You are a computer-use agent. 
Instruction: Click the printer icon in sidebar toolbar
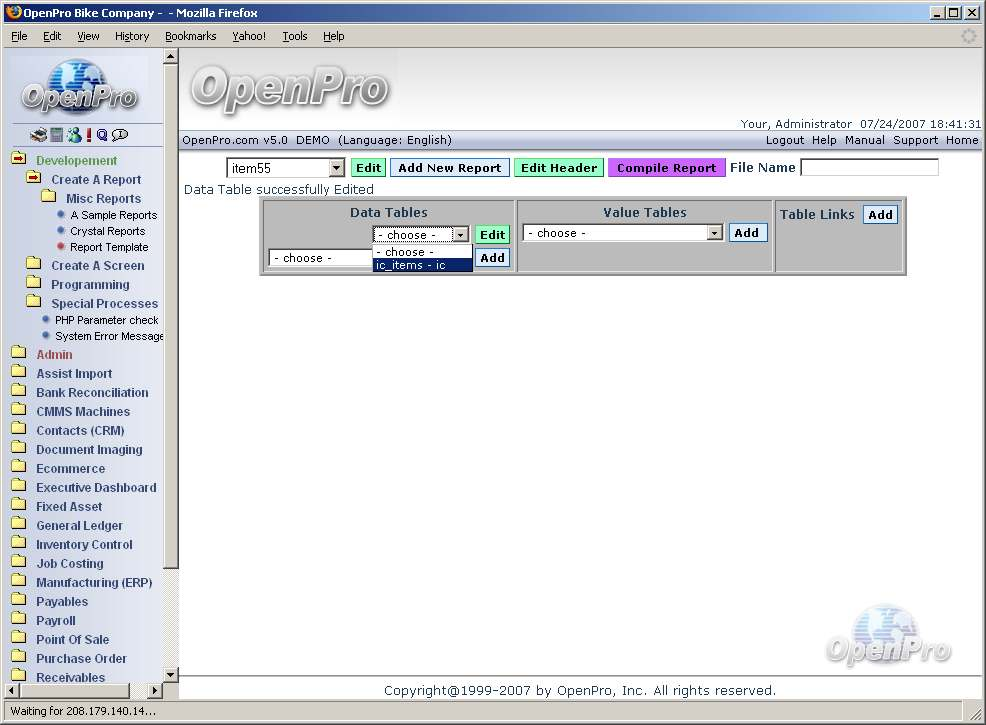point(38,135)
